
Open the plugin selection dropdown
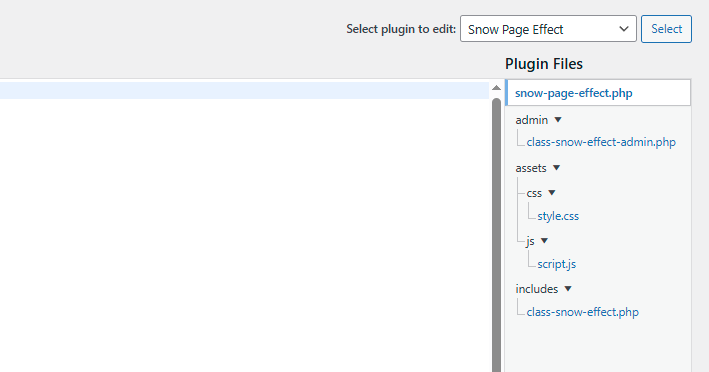click(x=548, y=29)
